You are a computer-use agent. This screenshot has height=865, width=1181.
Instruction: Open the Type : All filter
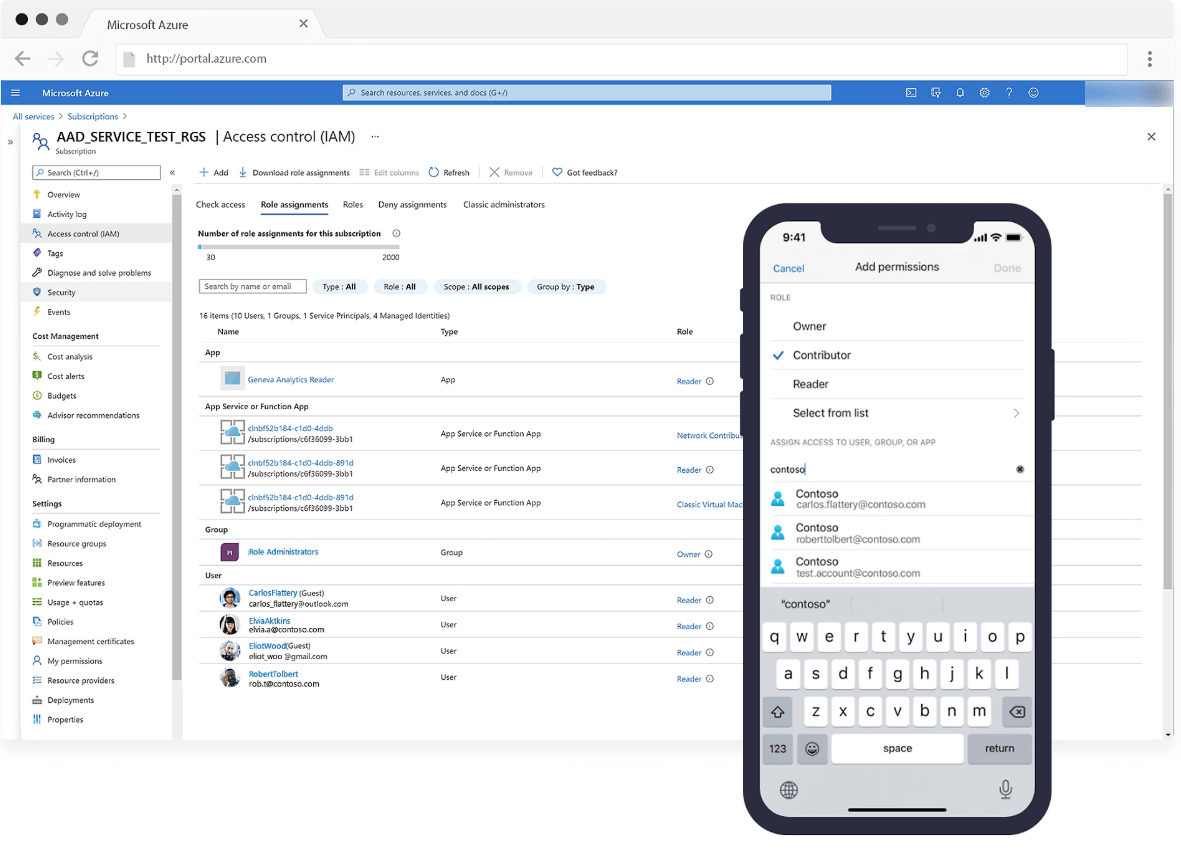coord(339,287)
